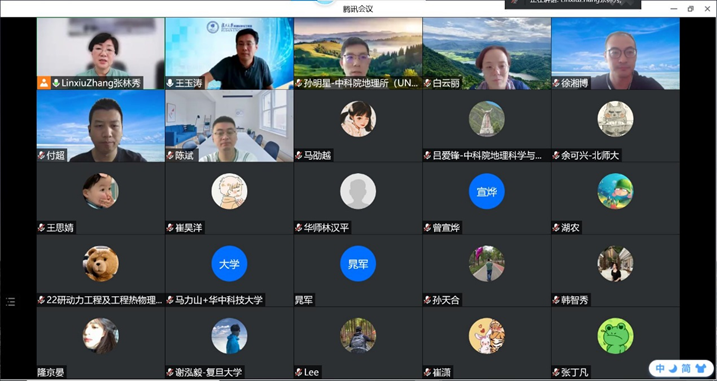This screenshot has height=381, width=717.
Task: Restore down the 腾讯会议 window
Action: click(690, 9)
